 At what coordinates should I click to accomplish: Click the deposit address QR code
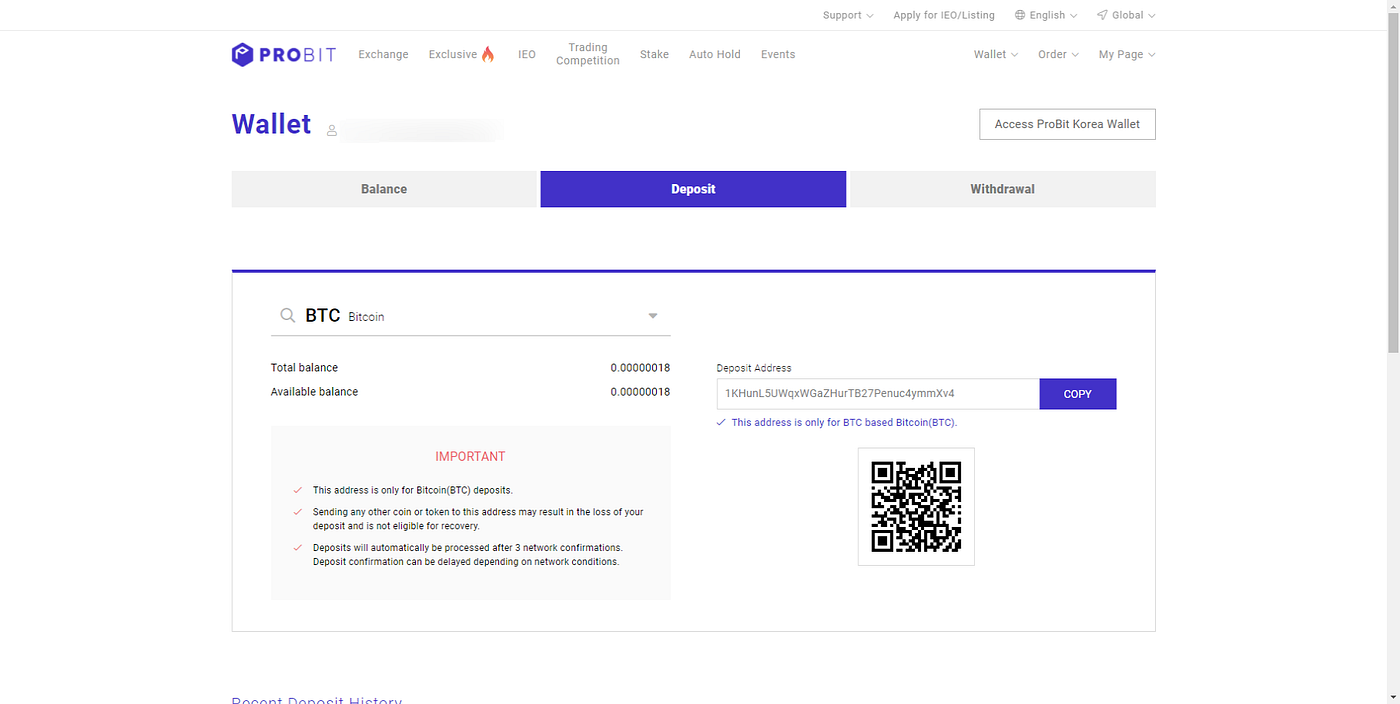tap(916, 506)
